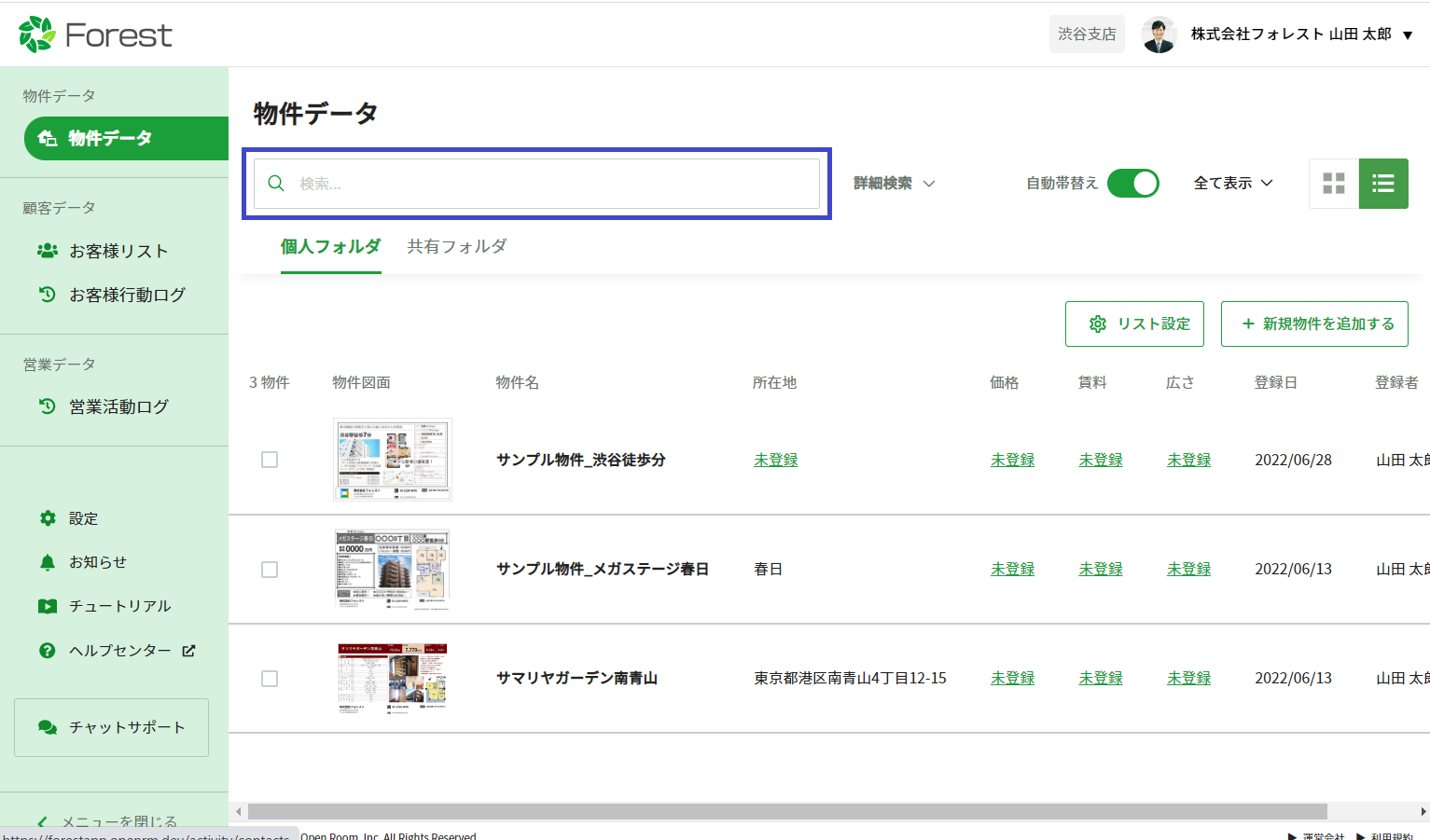Viewport: 1430px width, 840px height.
Task: Open チュートリアル in the sidebar
Action: click(x=119, y=606)
